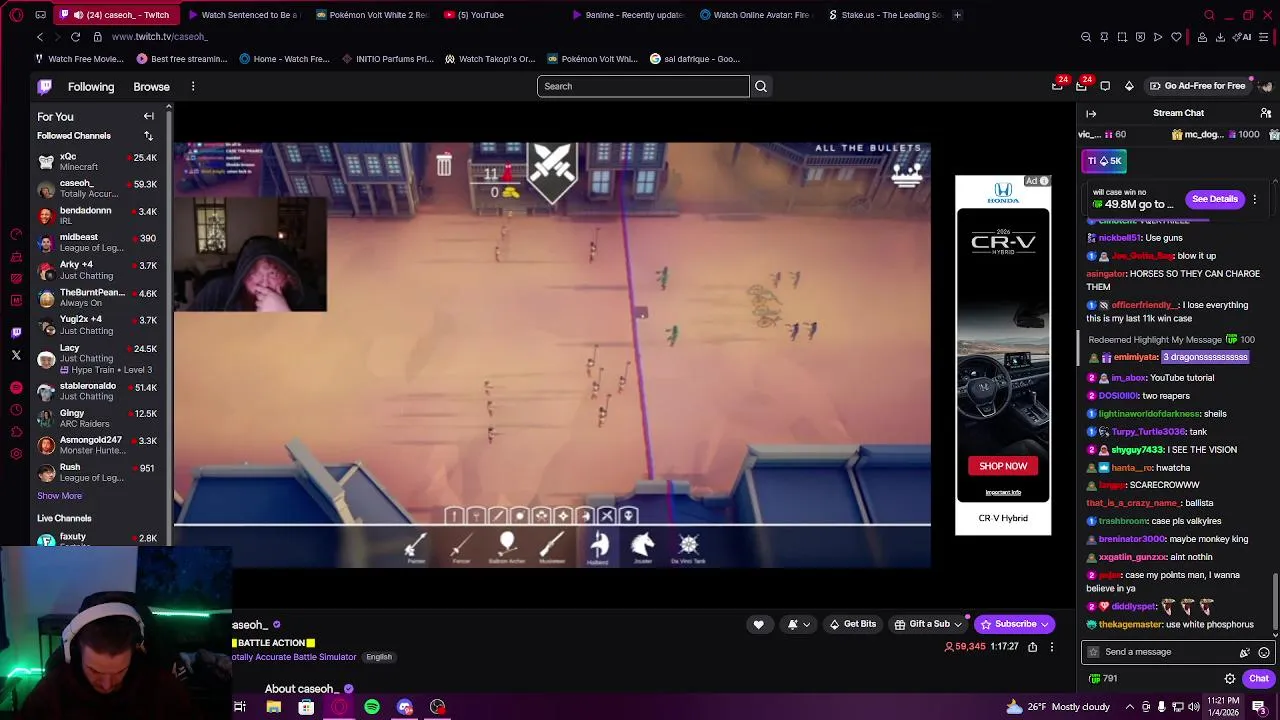Open the Browse menu item
1280x720 pixels.
(x=152, y=87)
